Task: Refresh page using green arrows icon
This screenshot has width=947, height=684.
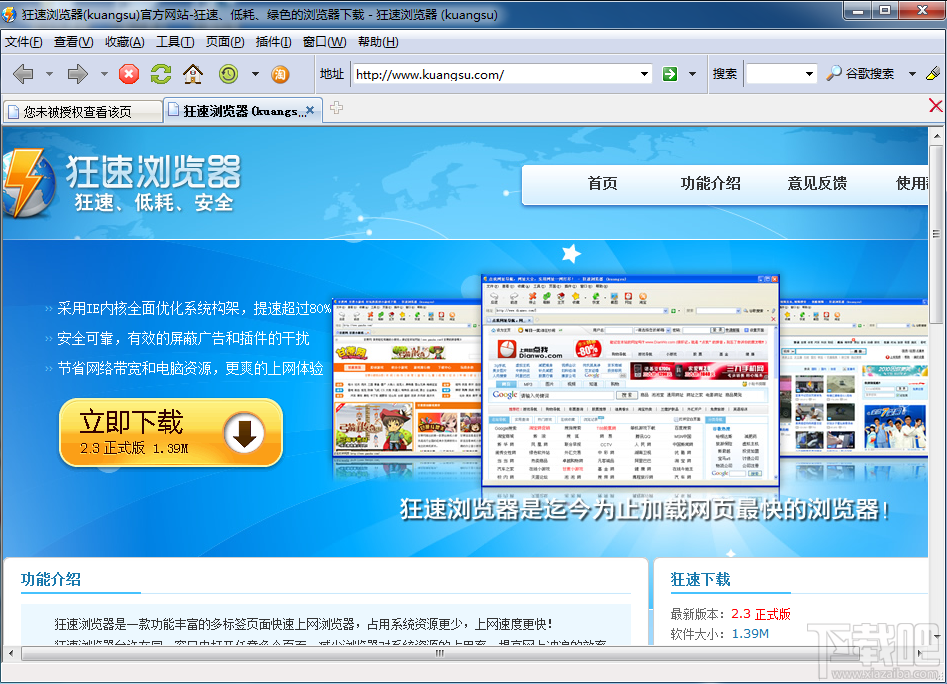Action: 161,74
